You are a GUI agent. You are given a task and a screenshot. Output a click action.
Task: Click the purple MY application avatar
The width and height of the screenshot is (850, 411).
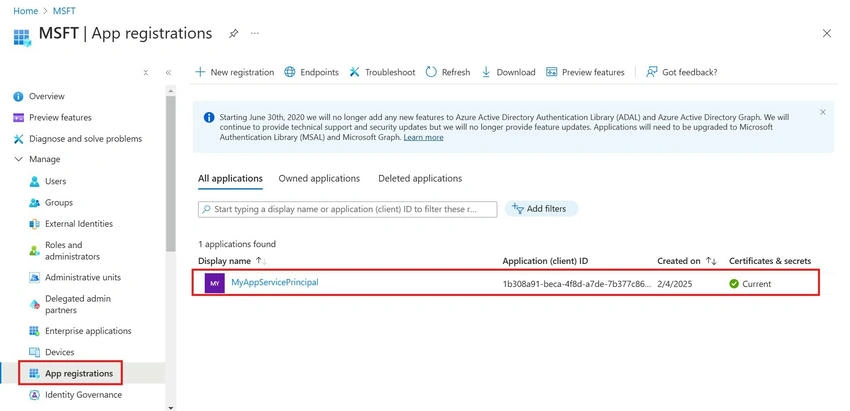click(x=215, y=284)
